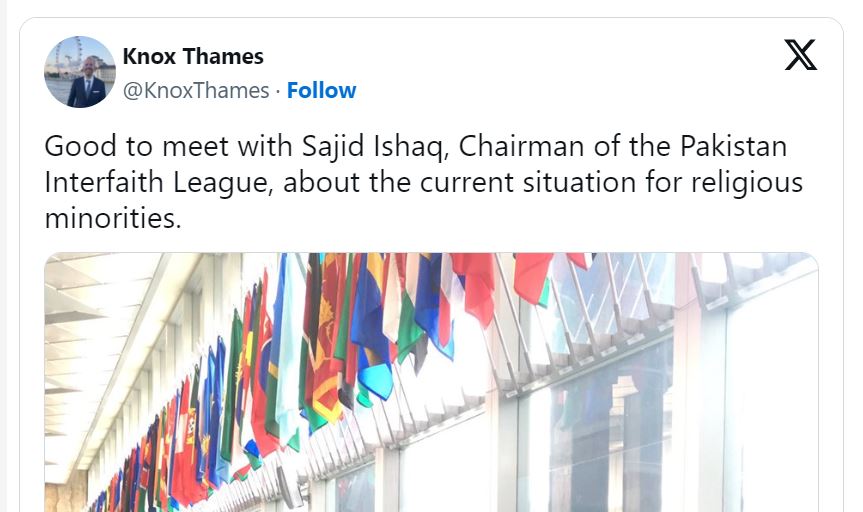Open the @KnoxThames handle link
This screenshot has height=512, width=863.
point(196,90)
